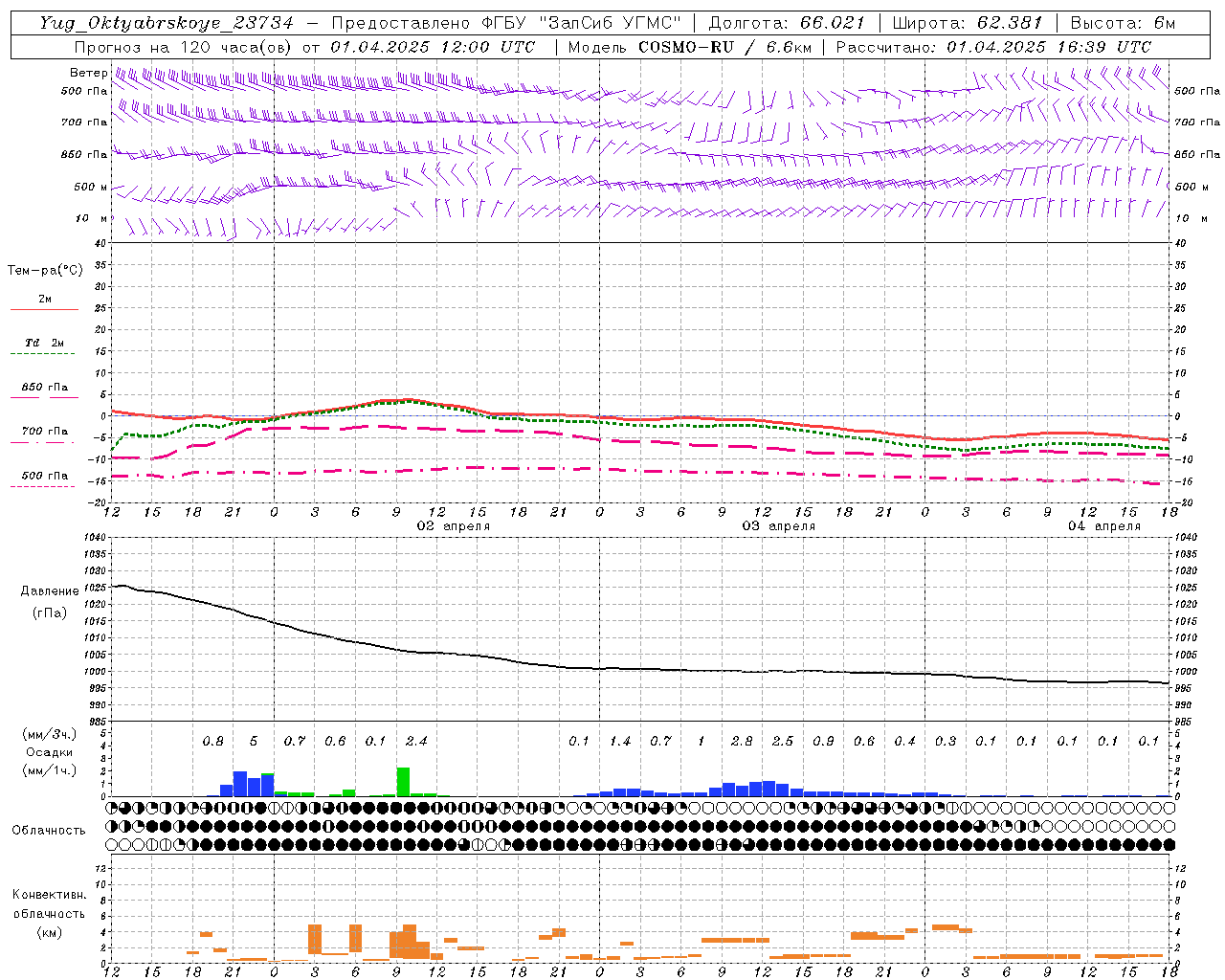Click the 3-hour precipitation value 2.4
Image resolution: width=1225 pixels, height=980 pixels.
click(x=416, y=742)
